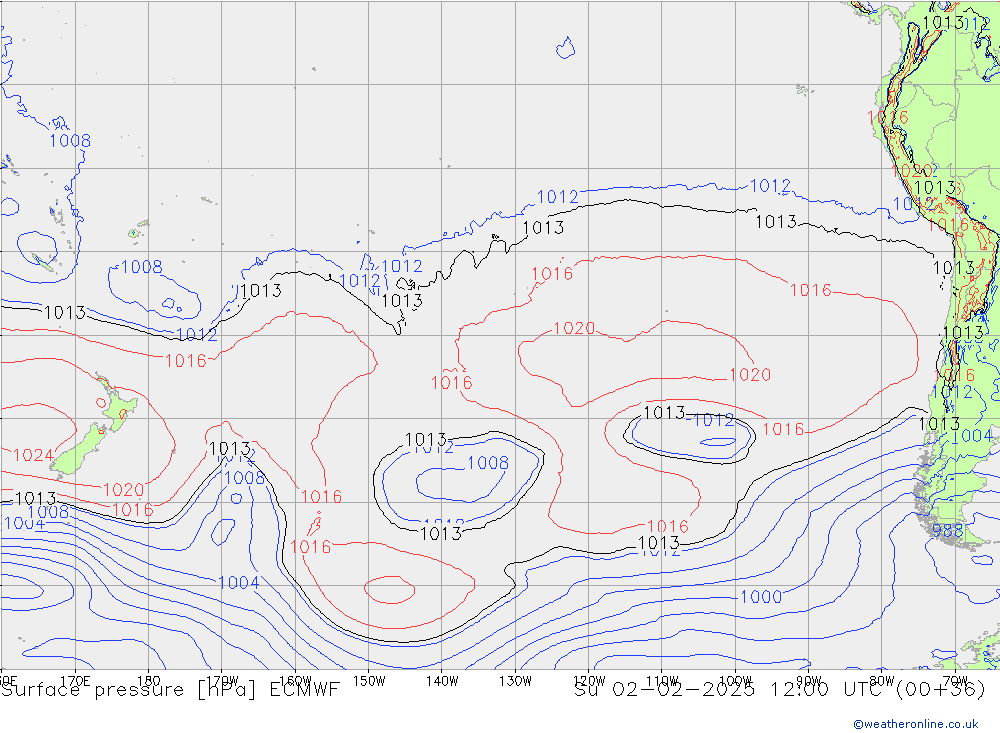Click the 180 longitude axis label
Screen dimensions: 1000x733
click(148, 679)
